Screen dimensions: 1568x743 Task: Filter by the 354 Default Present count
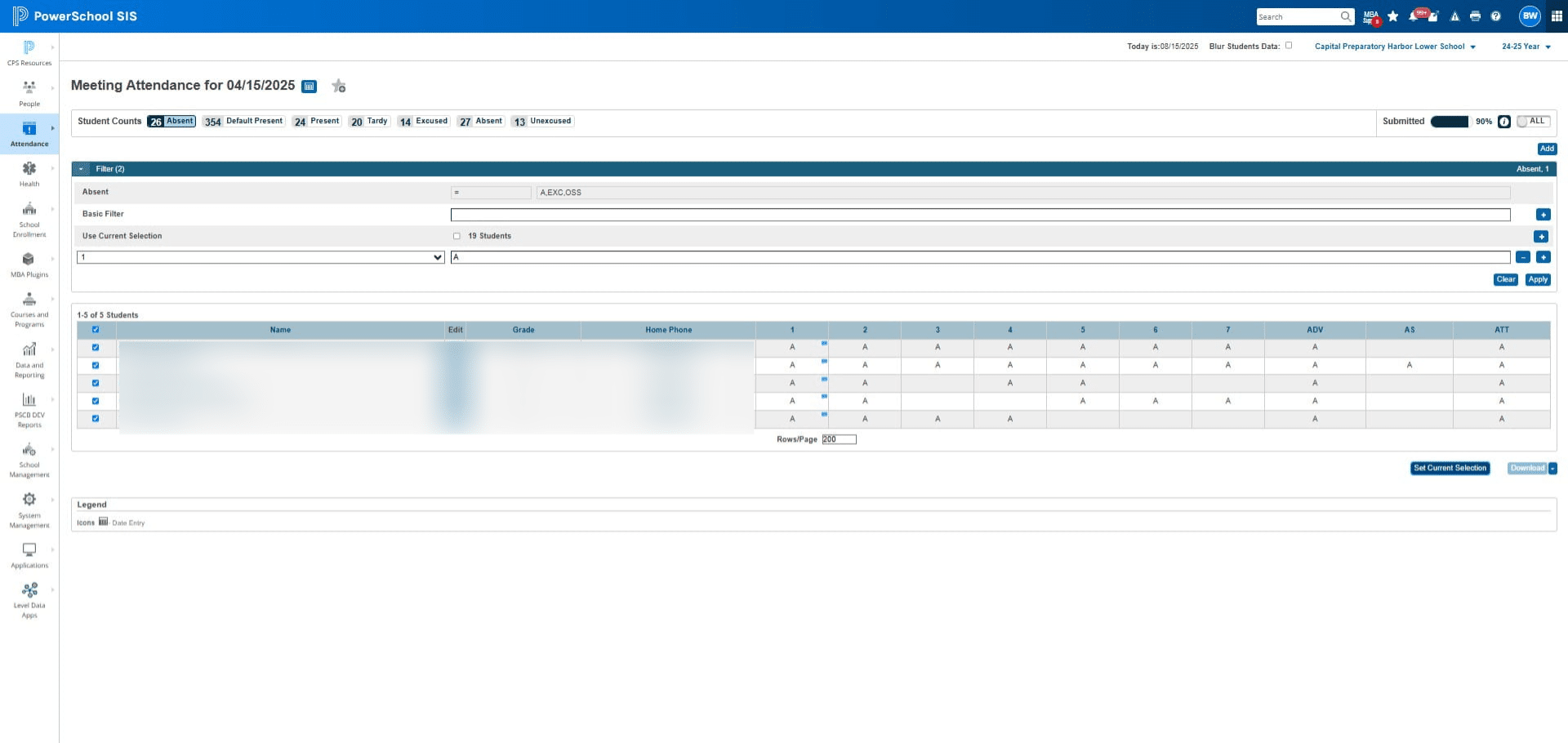coord(243,122)
